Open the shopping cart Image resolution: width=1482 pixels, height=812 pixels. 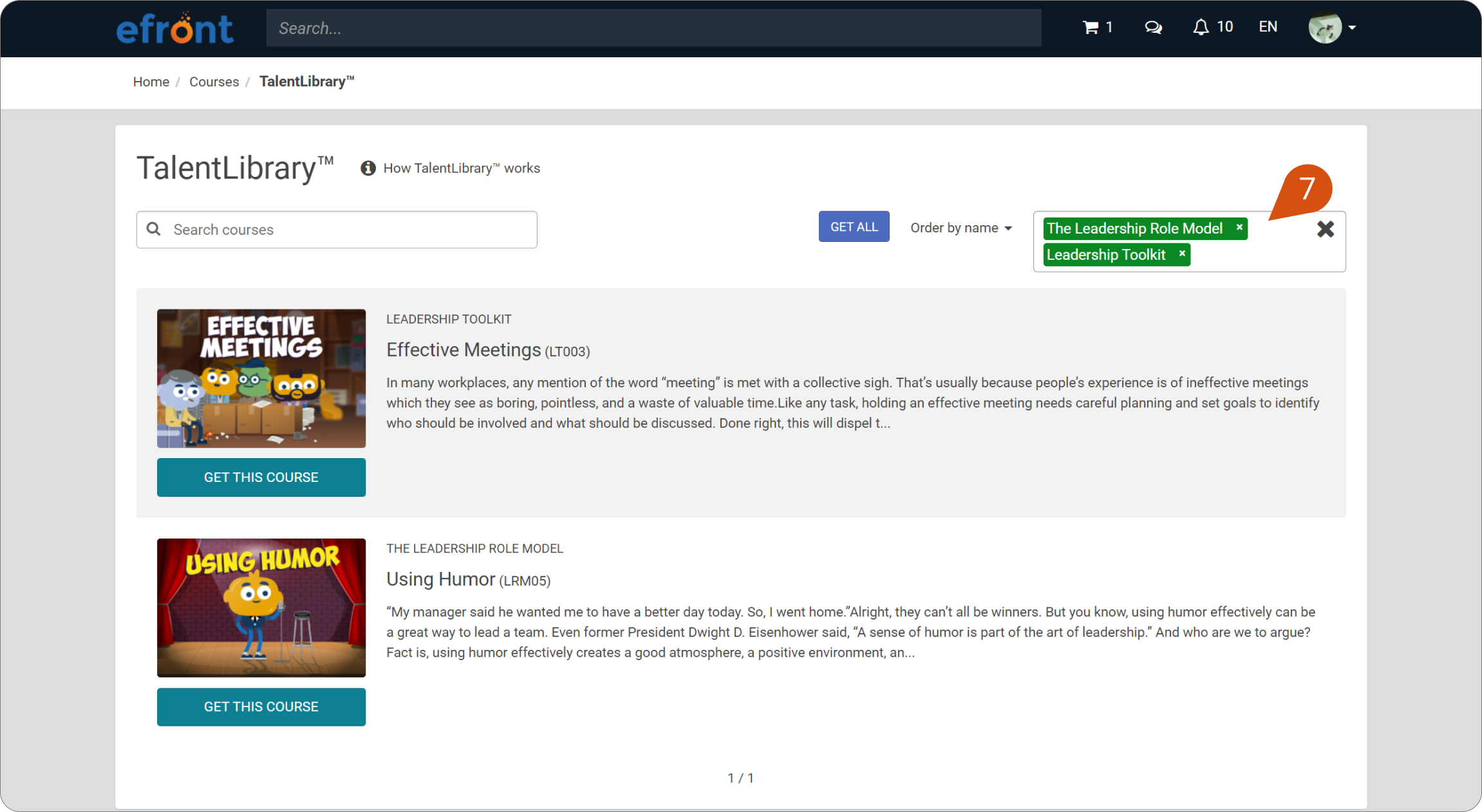(x=1093, y=27)
